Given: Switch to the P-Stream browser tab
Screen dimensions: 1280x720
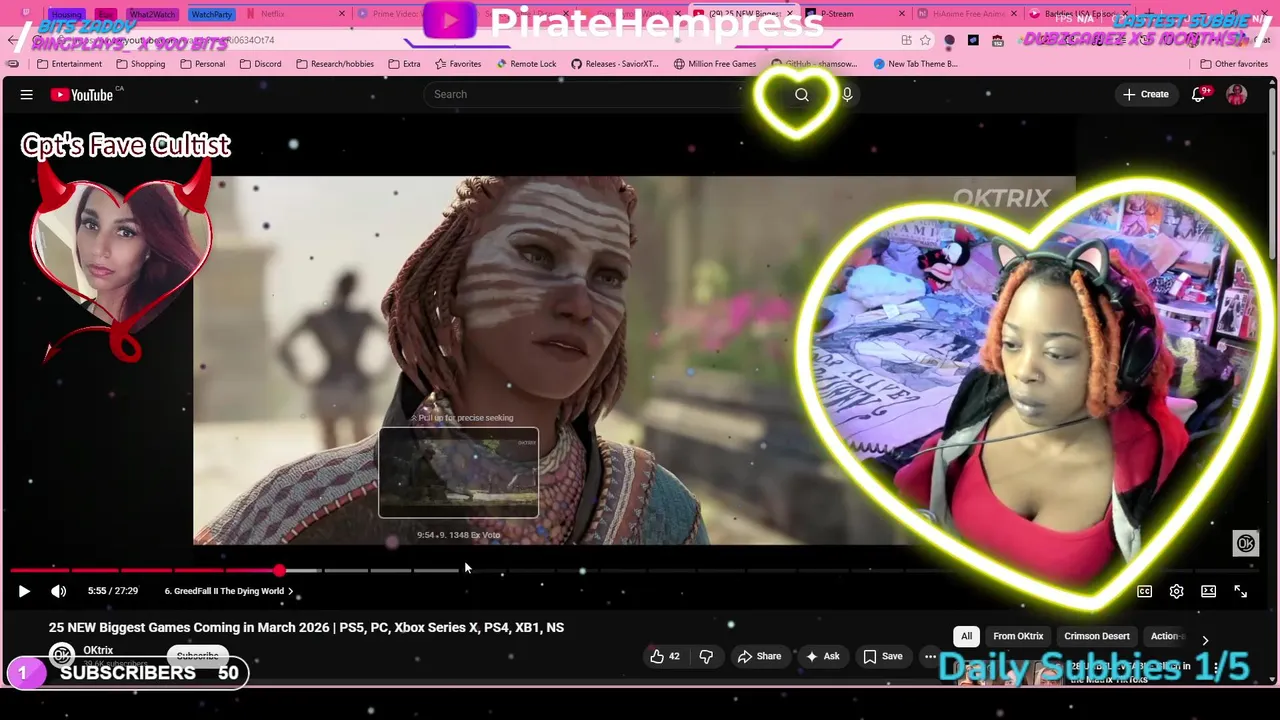Looking at the screenshot, I should [855, 14].
